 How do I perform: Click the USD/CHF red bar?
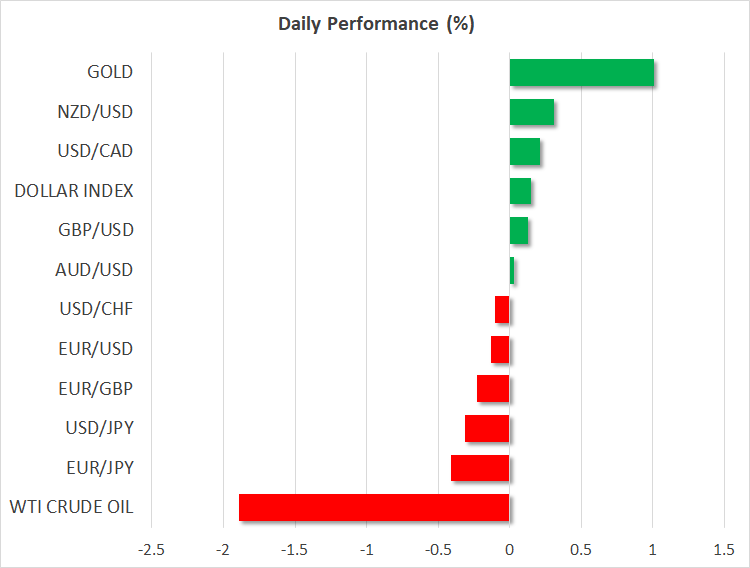click(502, 310)
